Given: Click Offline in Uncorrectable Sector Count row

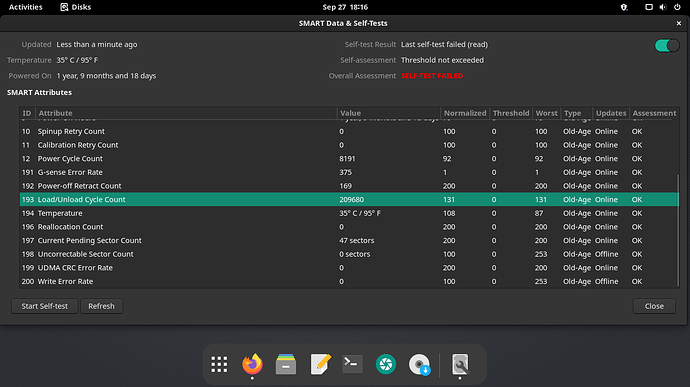Looking at the screenshot, I should [x=606, y=254].
